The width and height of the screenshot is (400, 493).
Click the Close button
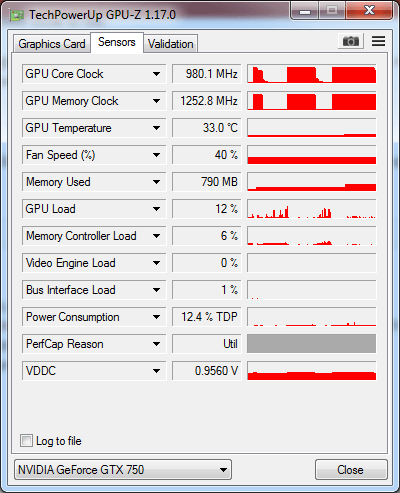point(351,470)
